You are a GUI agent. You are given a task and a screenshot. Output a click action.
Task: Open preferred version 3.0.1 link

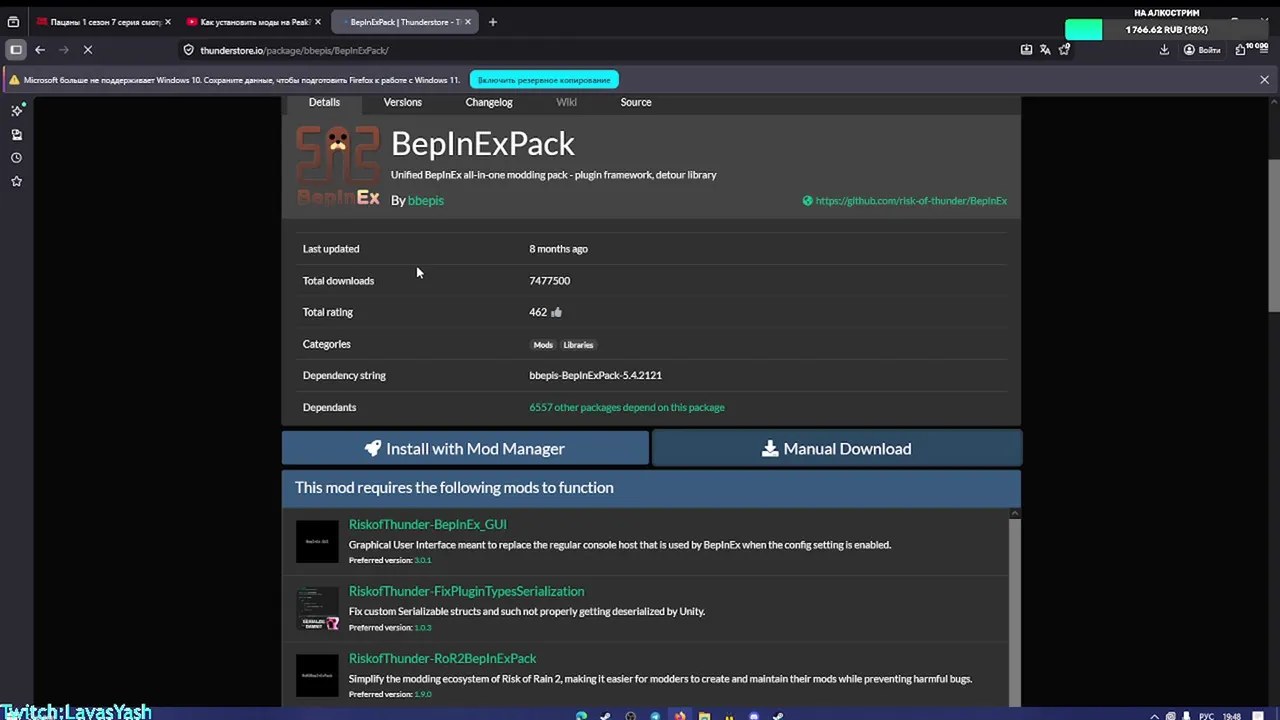pos(423,560)
